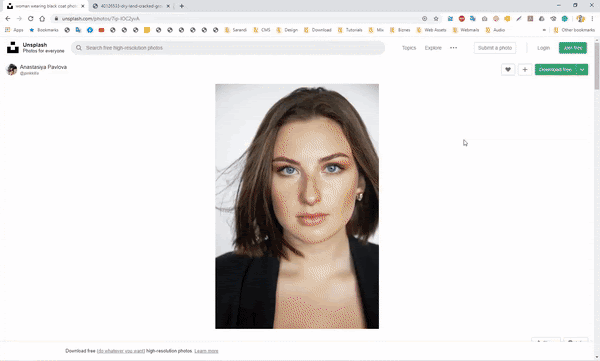
Task: Open the Webmails bookmarks folder
Action: [x=466, y=30]
